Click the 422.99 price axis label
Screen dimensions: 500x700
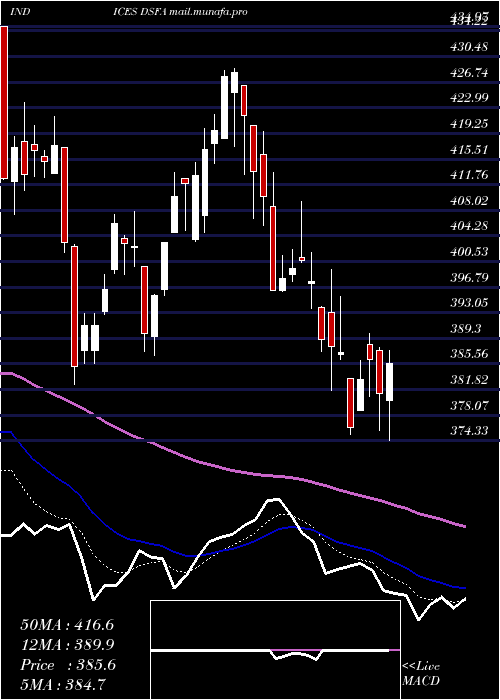click(469, 98)
